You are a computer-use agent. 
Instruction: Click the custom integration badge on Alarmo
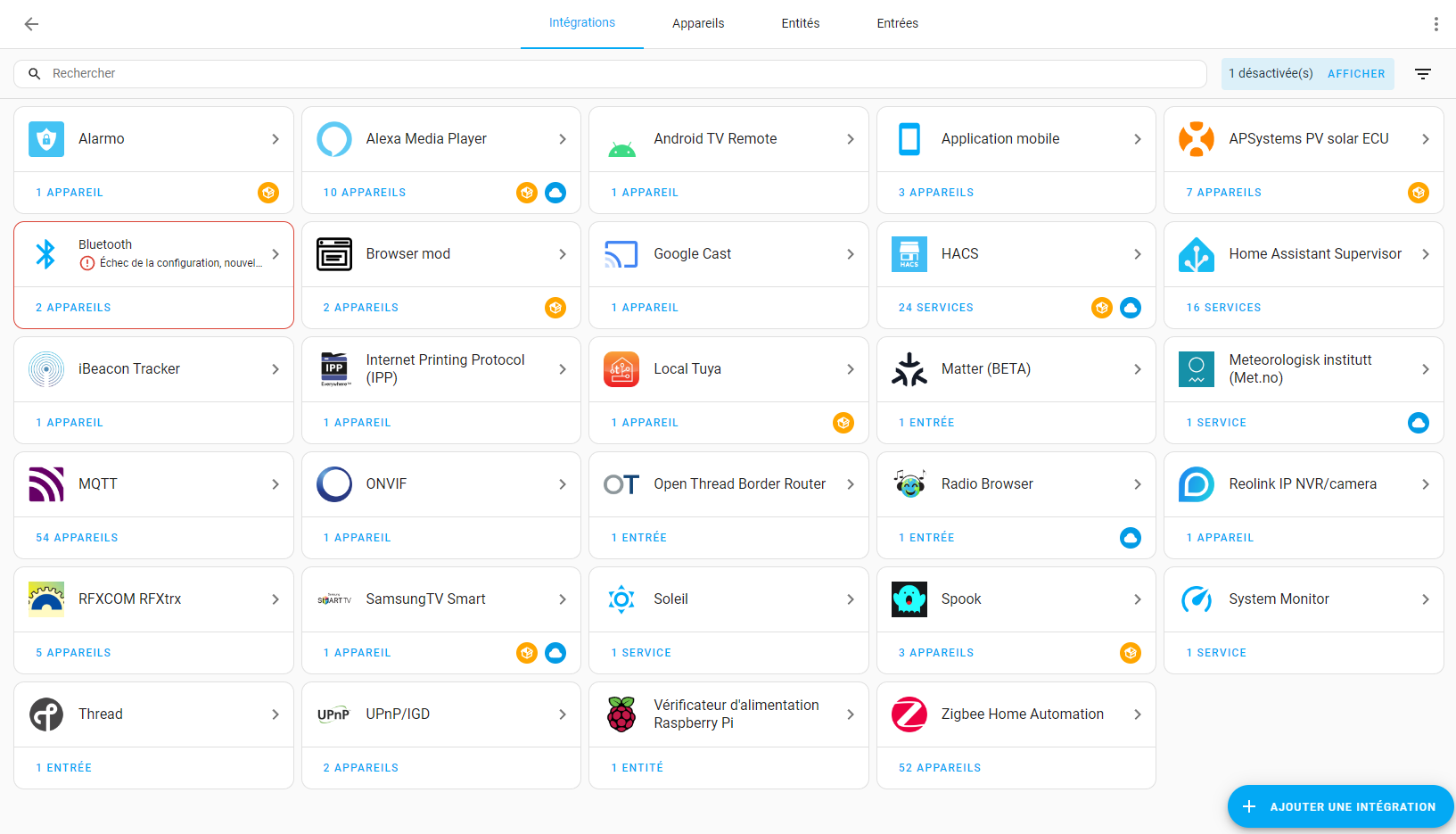[268, 193]
